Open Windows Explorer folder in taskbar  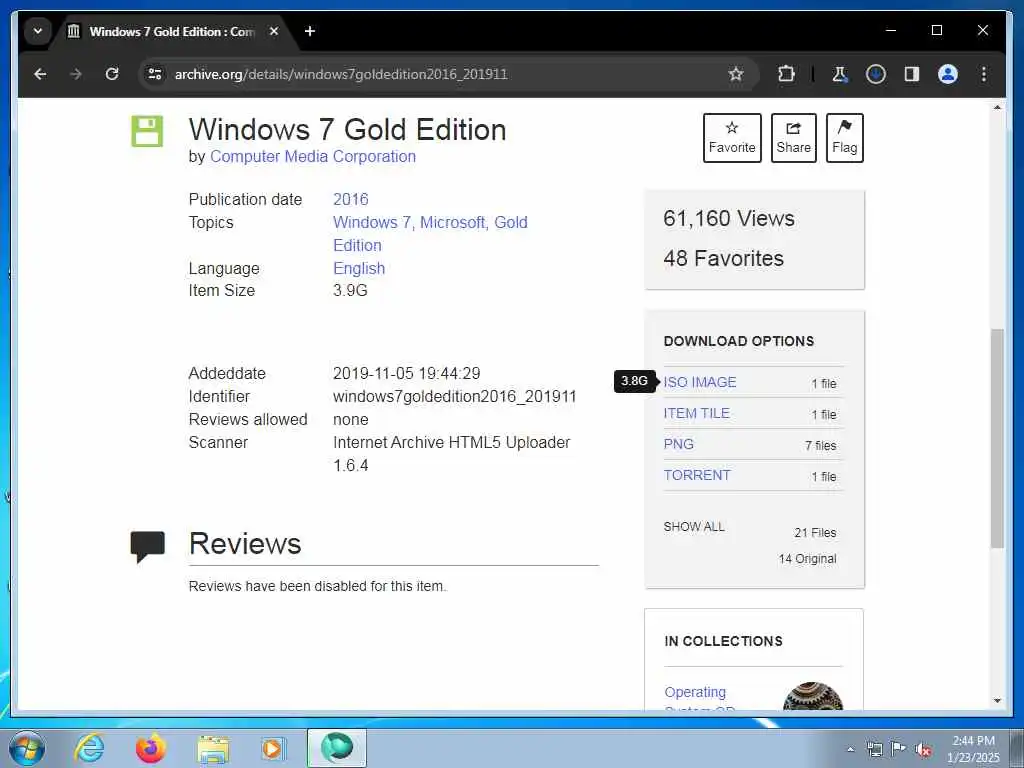tap(213, 748)
